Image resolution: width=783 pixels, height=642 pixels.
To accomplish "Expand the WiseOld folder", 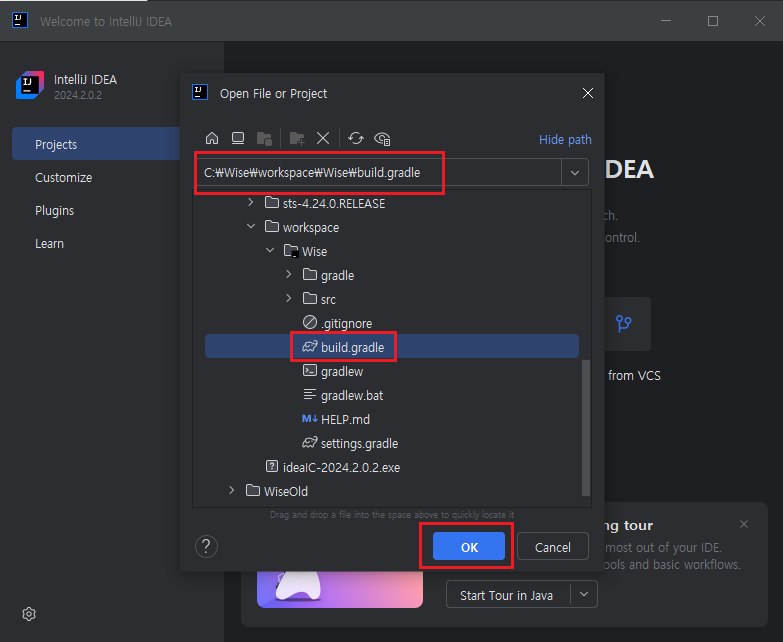I will click(x=232, y=491).
